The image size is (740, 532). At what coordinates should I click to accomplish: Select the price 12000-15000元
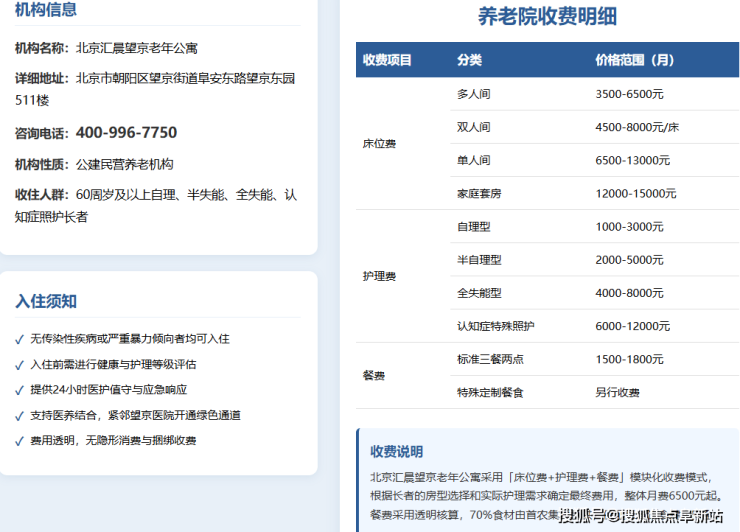tap(636, 194)
